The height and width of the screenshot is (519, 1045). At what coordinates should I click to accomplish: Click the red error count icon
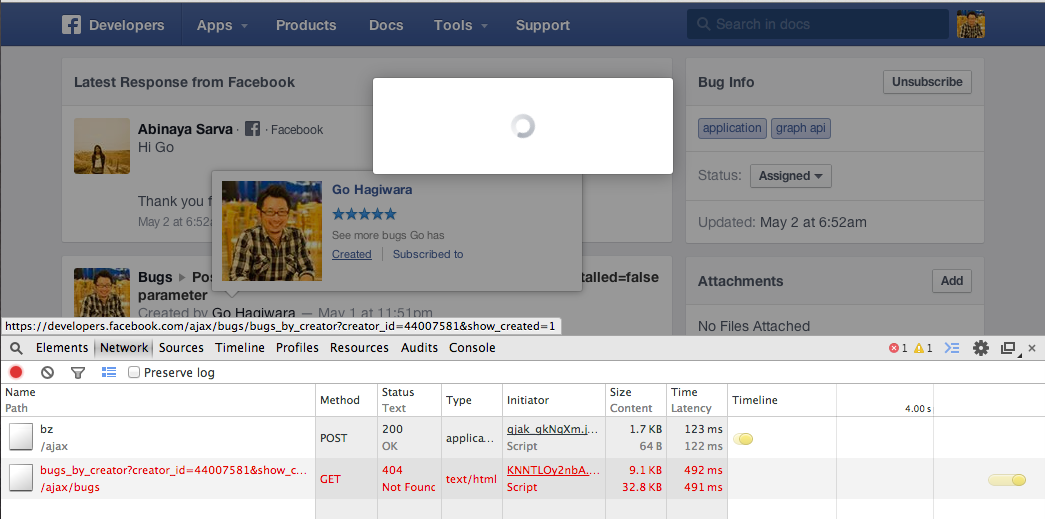click(x=894, y=348)
